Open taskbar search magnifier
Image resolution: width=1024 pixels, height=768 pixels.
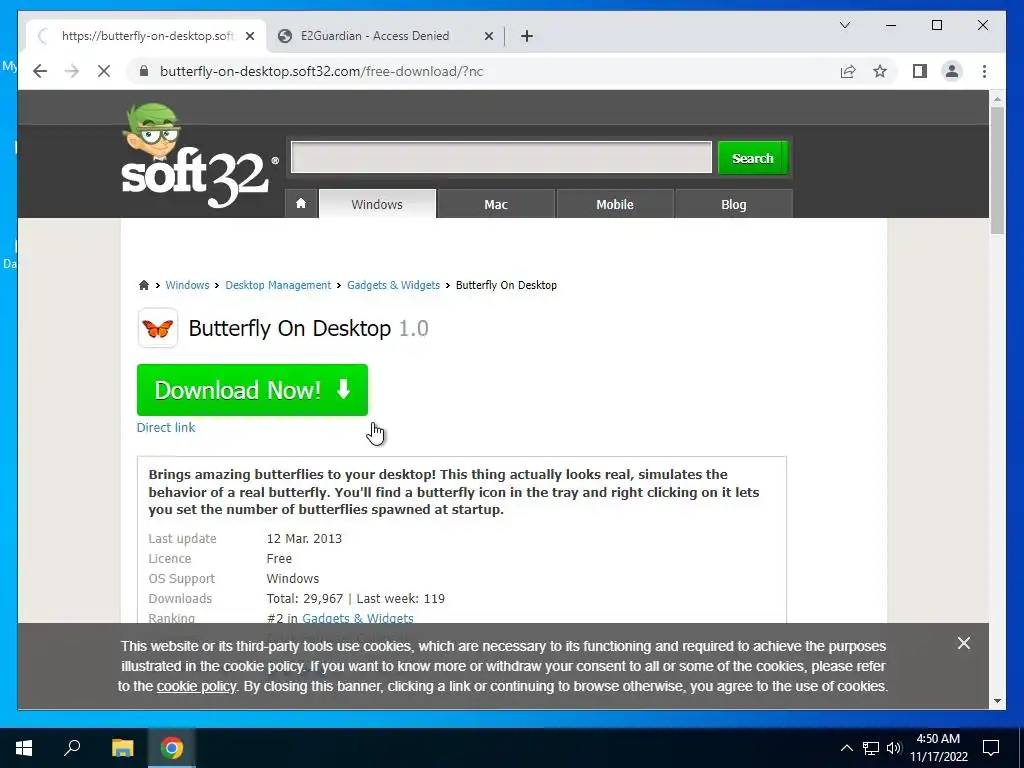[72, 748]
